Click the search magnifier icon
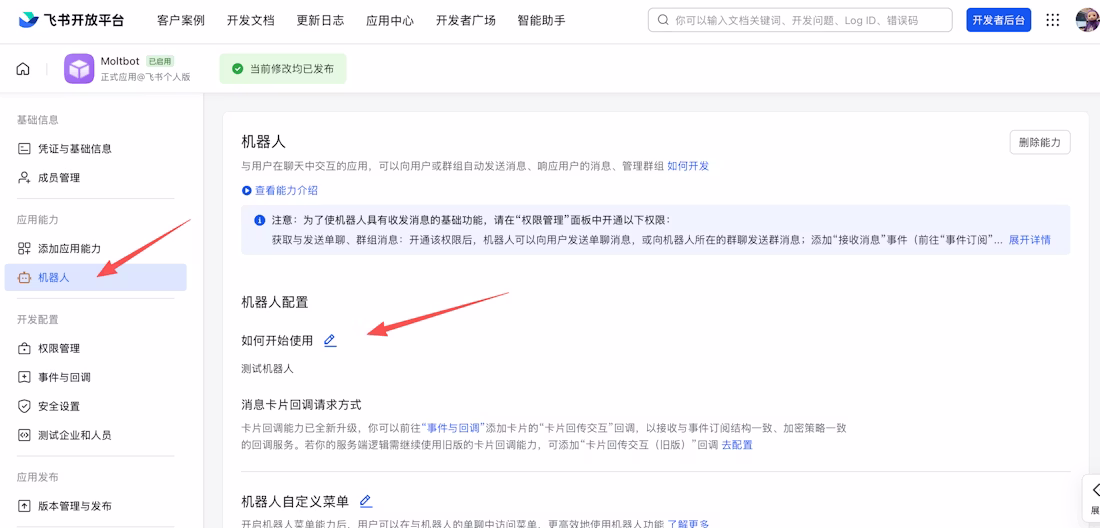Viewport: 1100px width, 528px height. click(663, 20)
